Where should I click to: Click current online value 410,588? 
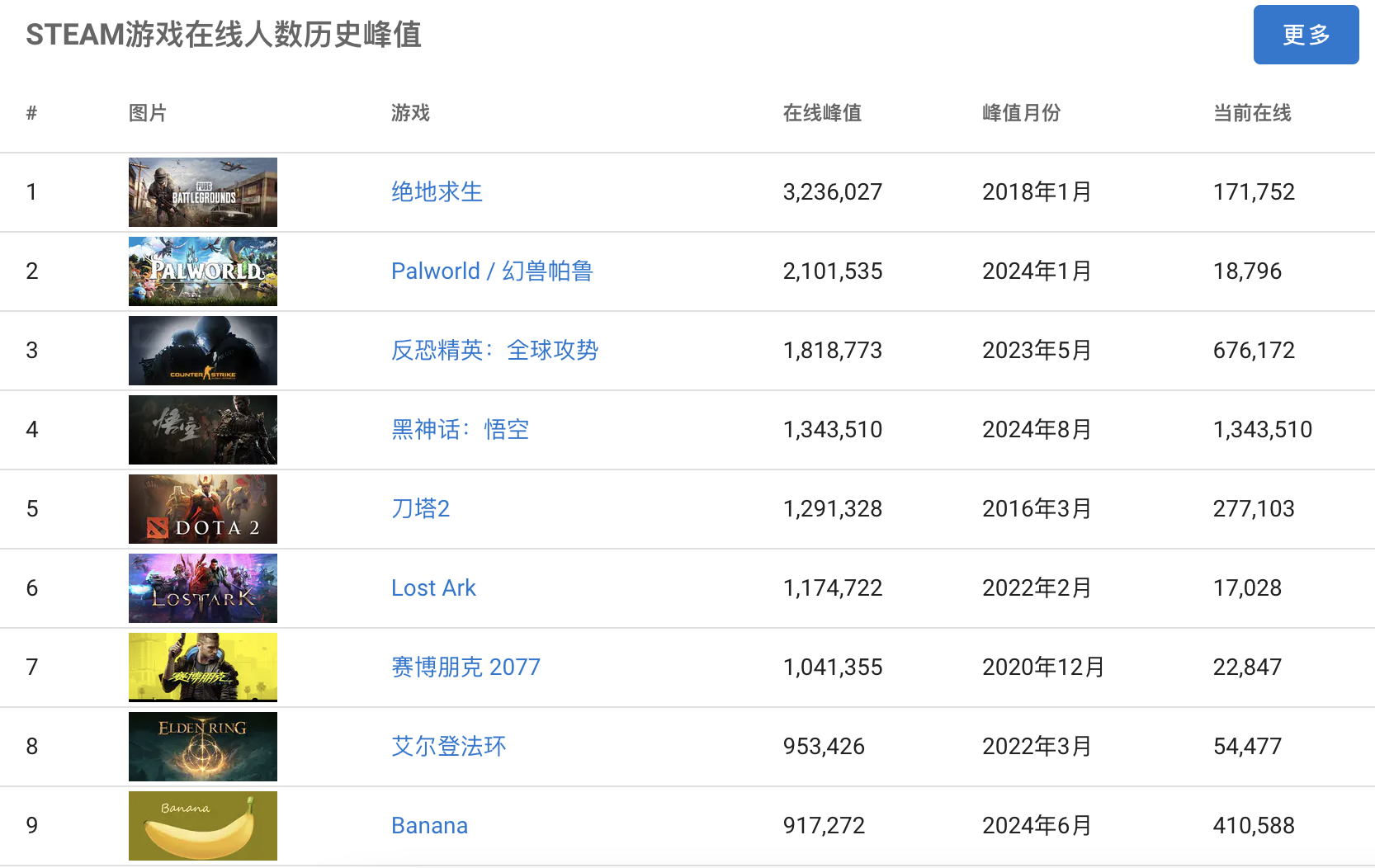[1254, 825]
